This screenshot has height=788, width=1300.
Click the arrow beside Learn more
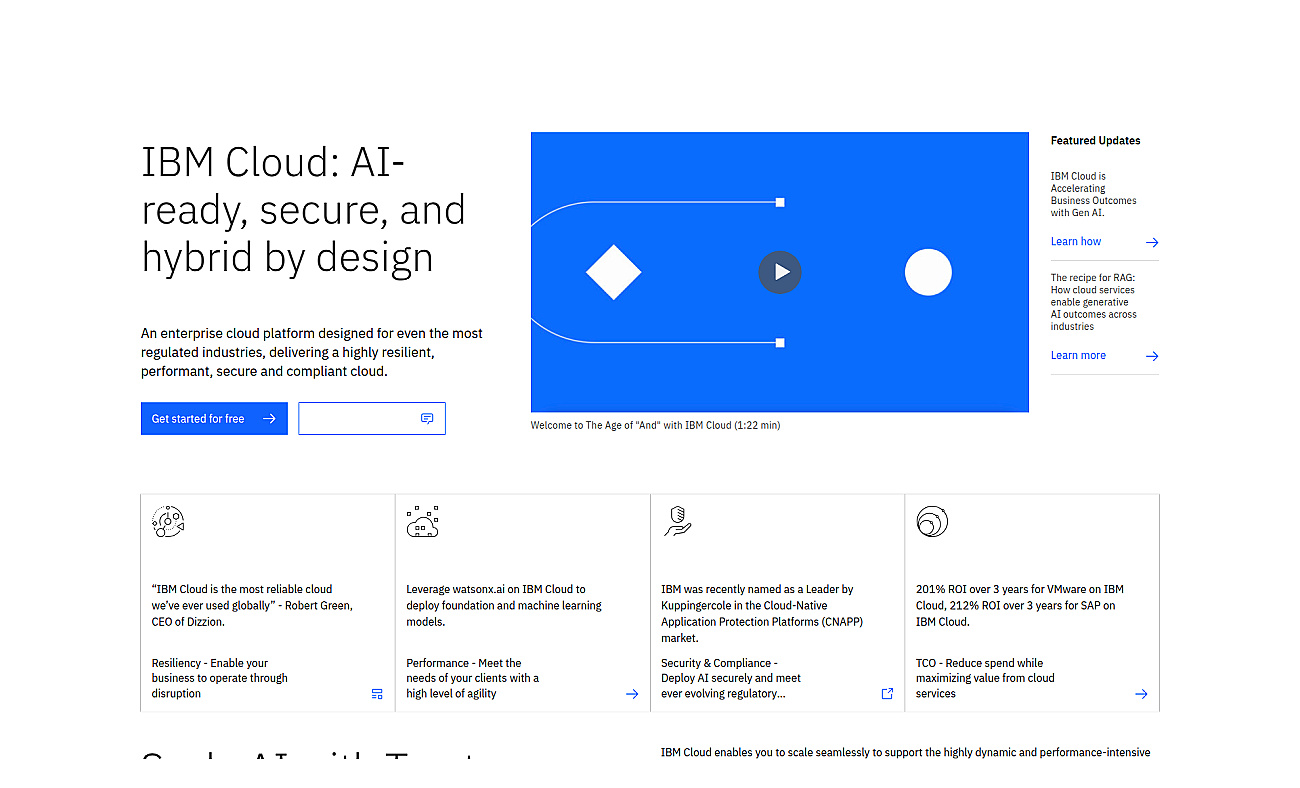click(1152, 356)
